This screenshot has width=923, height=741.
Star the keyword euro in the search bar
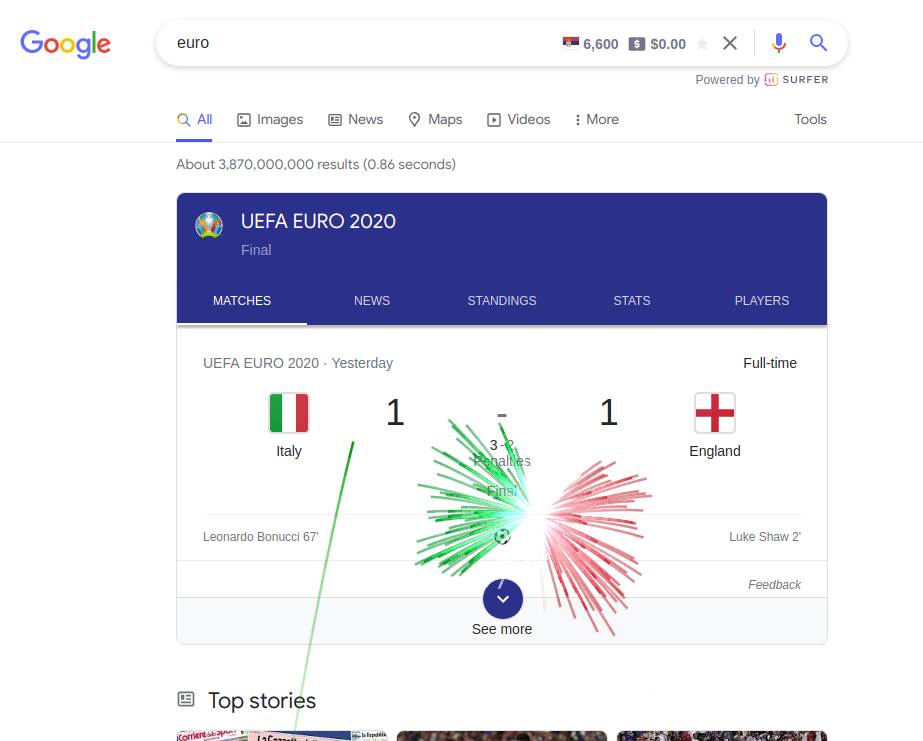click(703, 44)
